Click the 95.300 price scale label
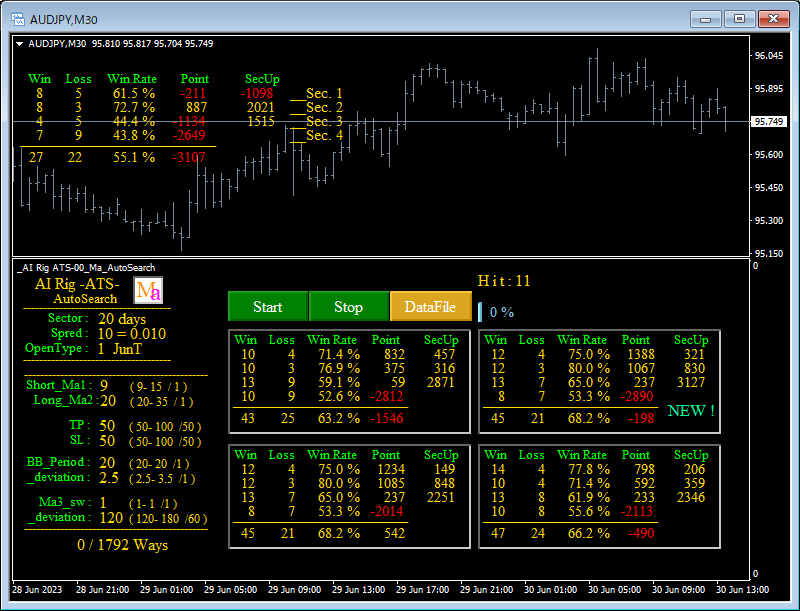Screen dimensions: 800x611 (769, 220)
